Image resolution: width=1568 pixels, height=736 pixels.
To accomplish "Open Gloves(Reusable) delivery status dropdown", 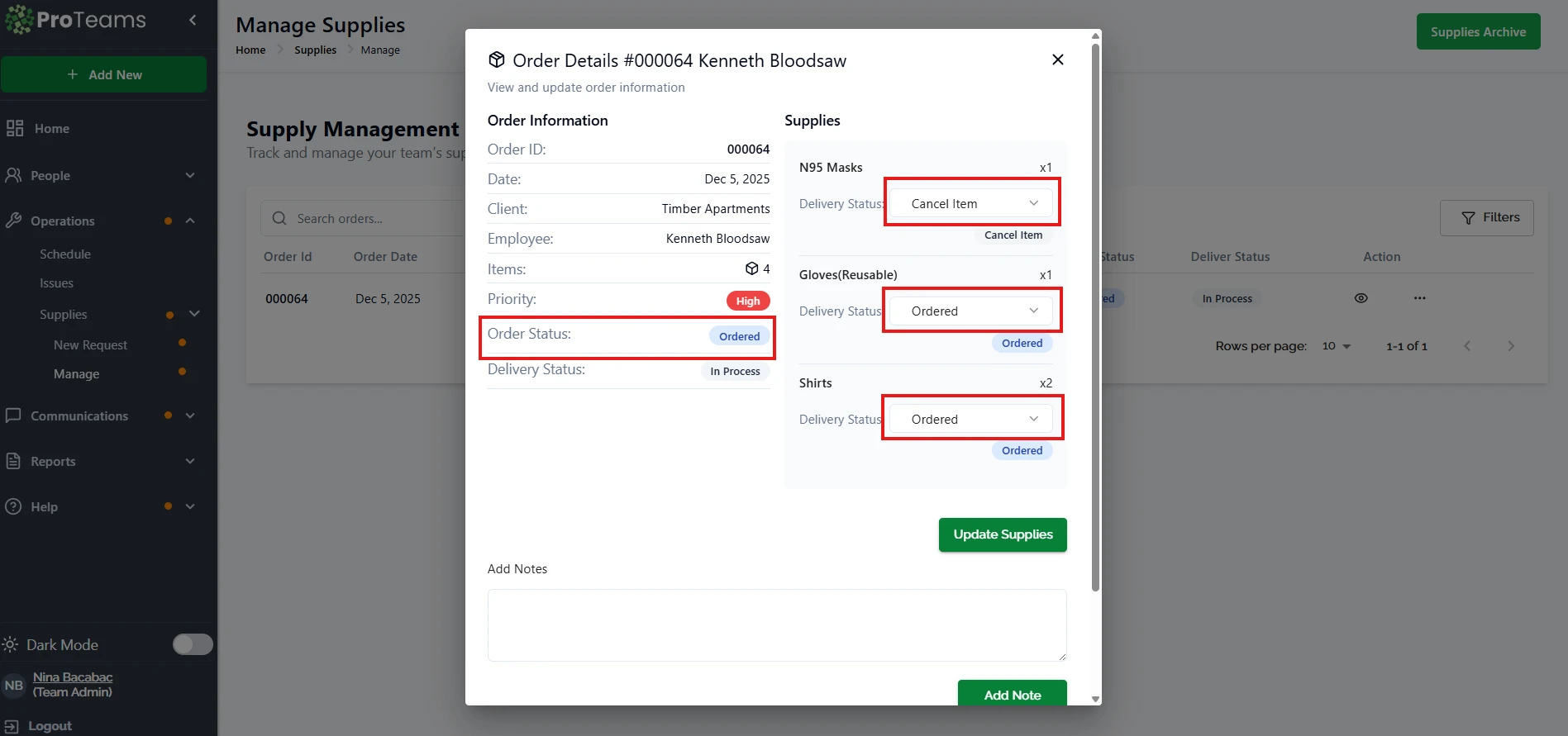I will tap(971, 311).
